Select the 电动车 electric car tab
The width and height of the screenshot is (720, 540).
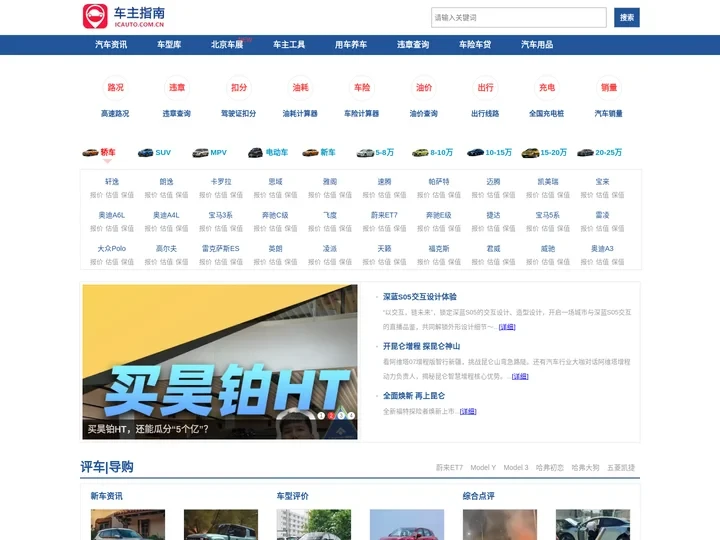point(268,152)
